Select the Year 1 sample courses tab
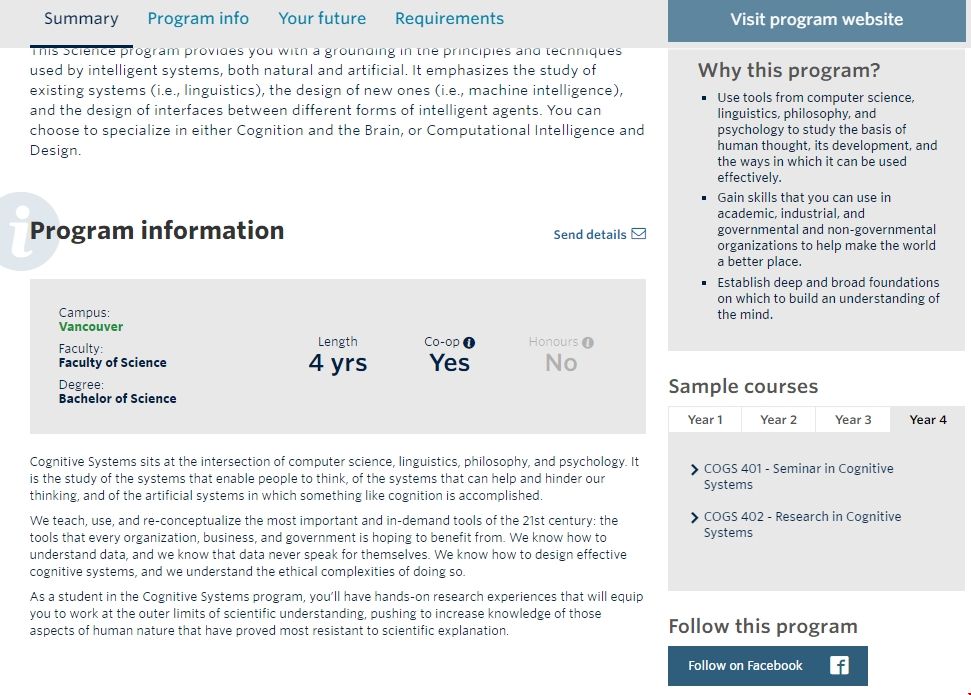 click(705, 420)
